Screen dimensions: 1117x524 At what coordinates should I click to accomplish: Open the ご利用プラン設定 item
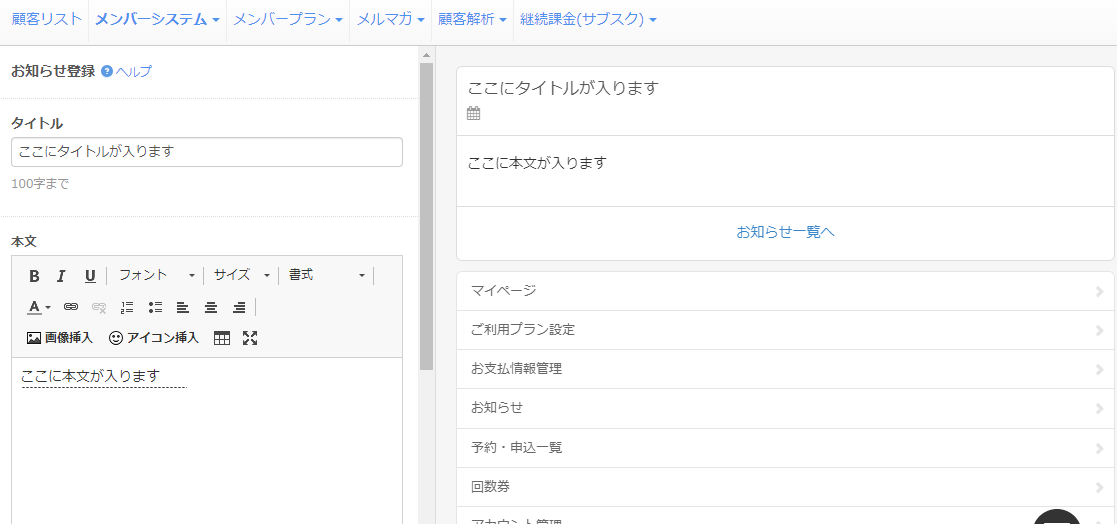[785, 330]
